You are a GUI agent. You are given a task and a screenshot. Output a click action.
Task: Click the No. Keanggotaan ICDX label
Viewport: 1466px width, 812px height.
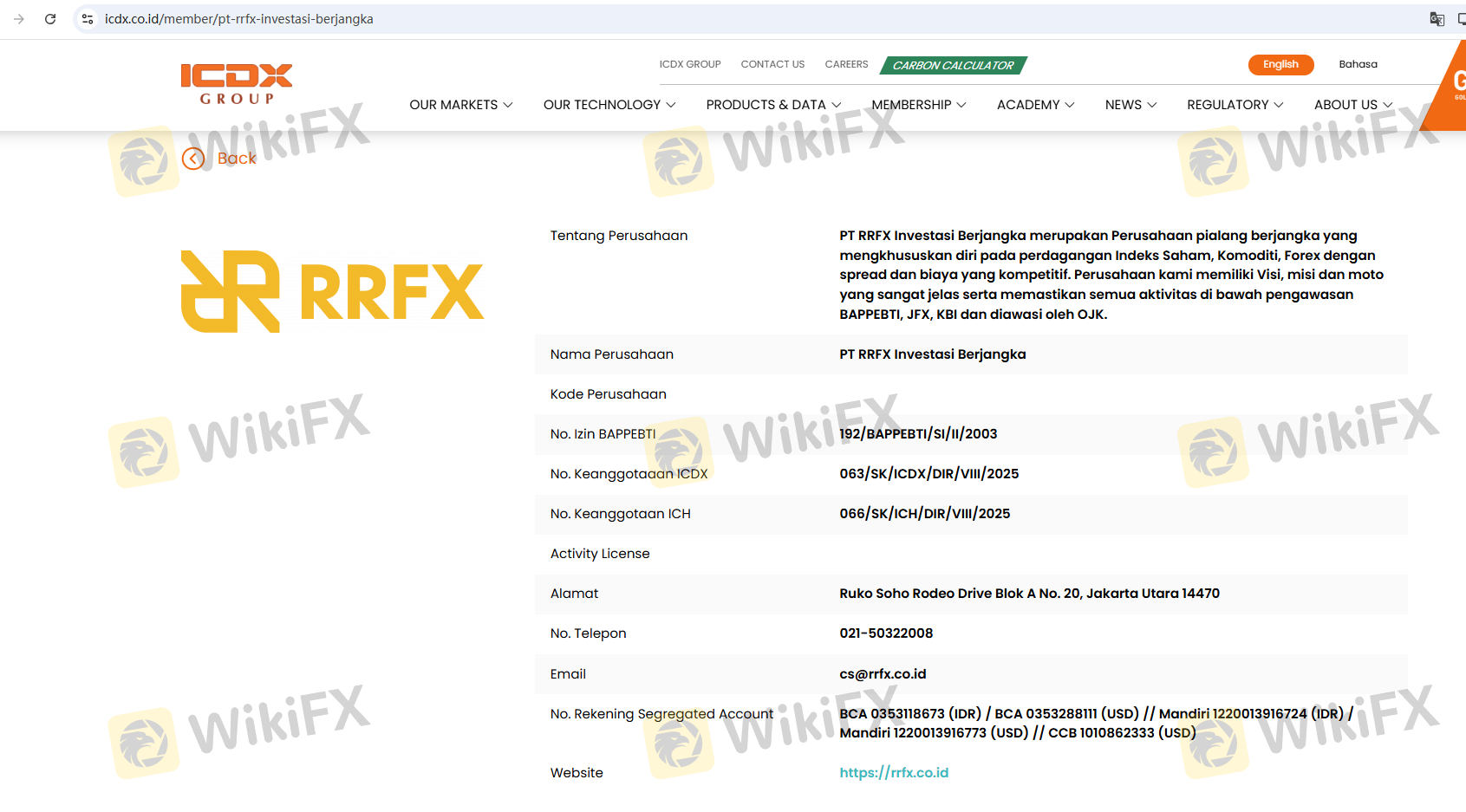pos(629,474)
